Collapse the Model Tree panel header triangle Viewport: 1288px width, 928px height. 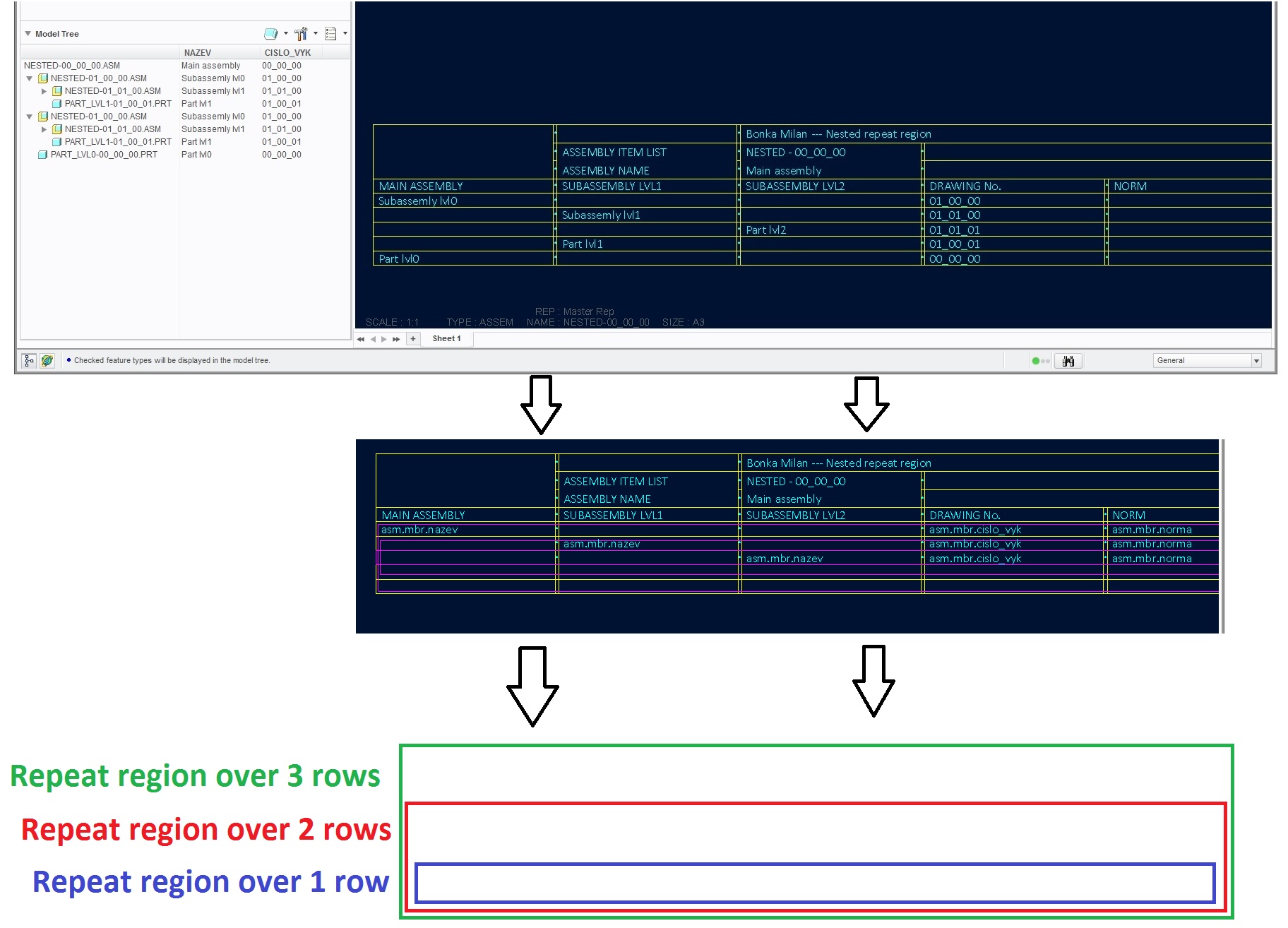pyautogui.click(x=28, y=34)
